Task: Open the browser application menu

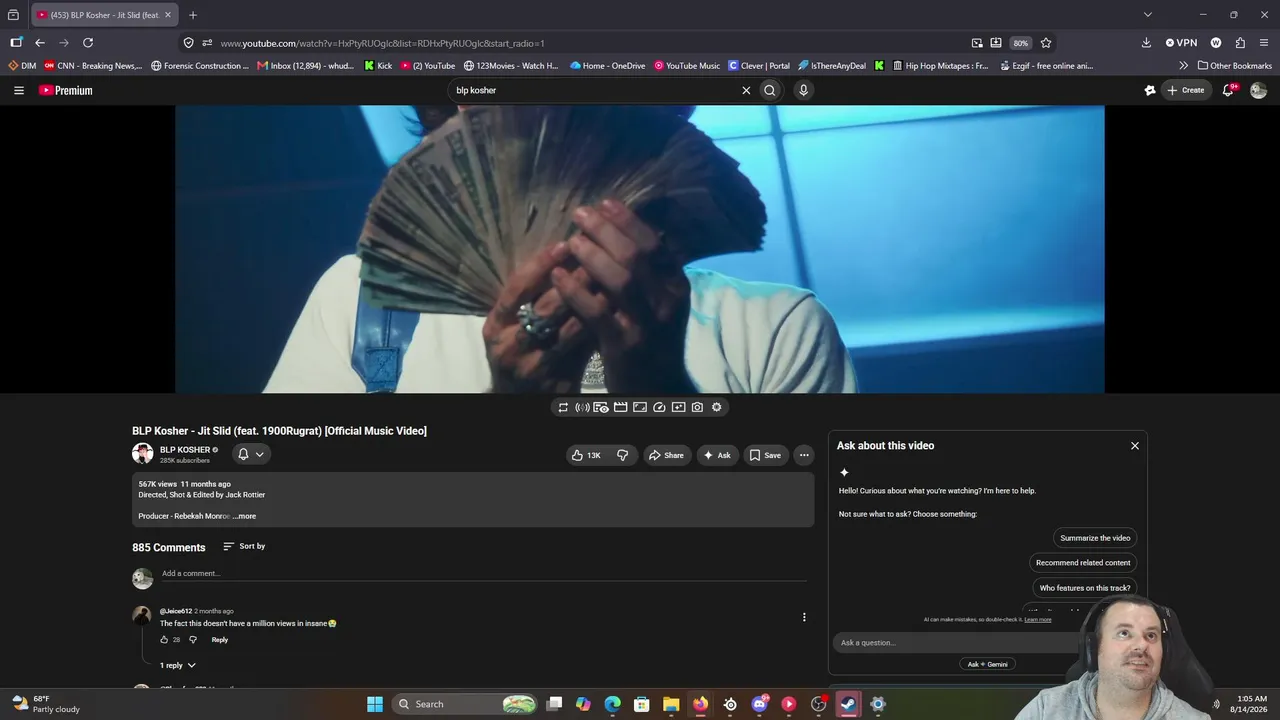Action: click(x=1264, y=43)
